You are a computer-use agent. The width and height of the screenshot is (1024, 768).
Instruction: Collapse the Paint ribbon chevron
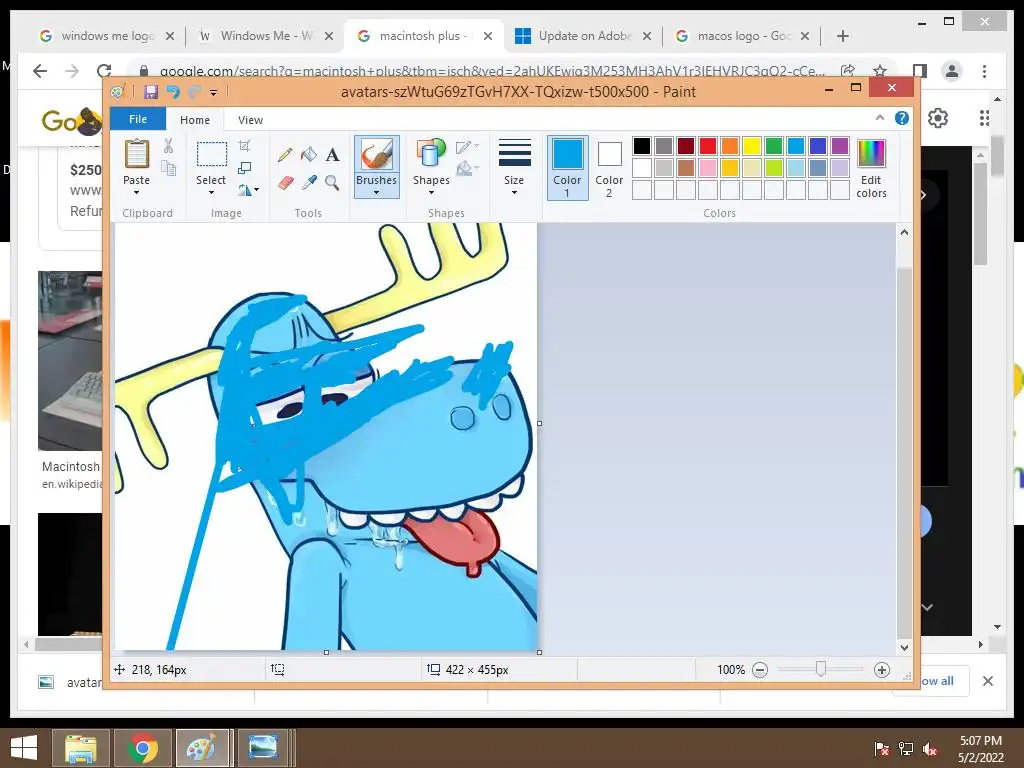[880, 118]
